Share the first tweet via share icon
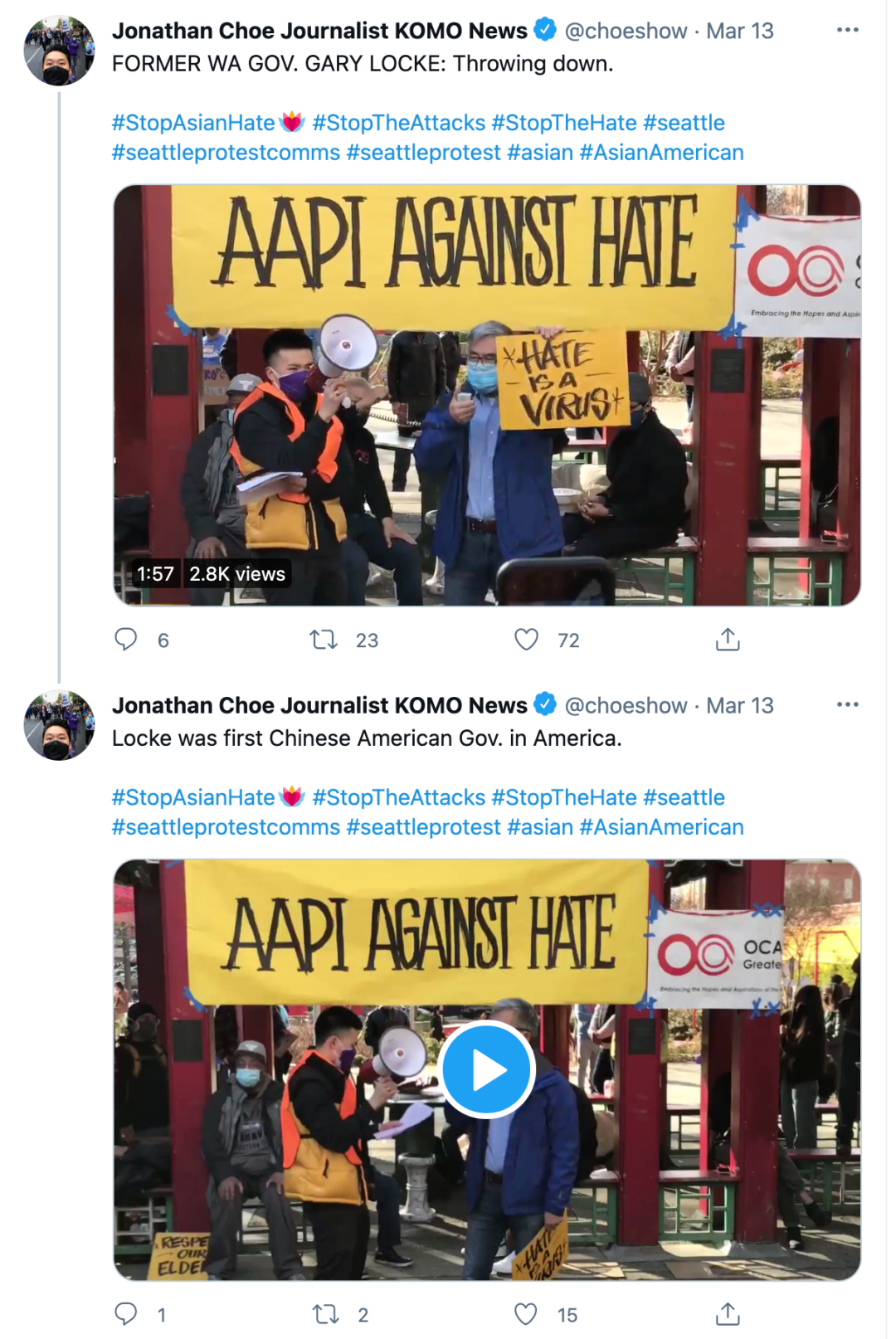896x1339 pixels. [728, 639]
